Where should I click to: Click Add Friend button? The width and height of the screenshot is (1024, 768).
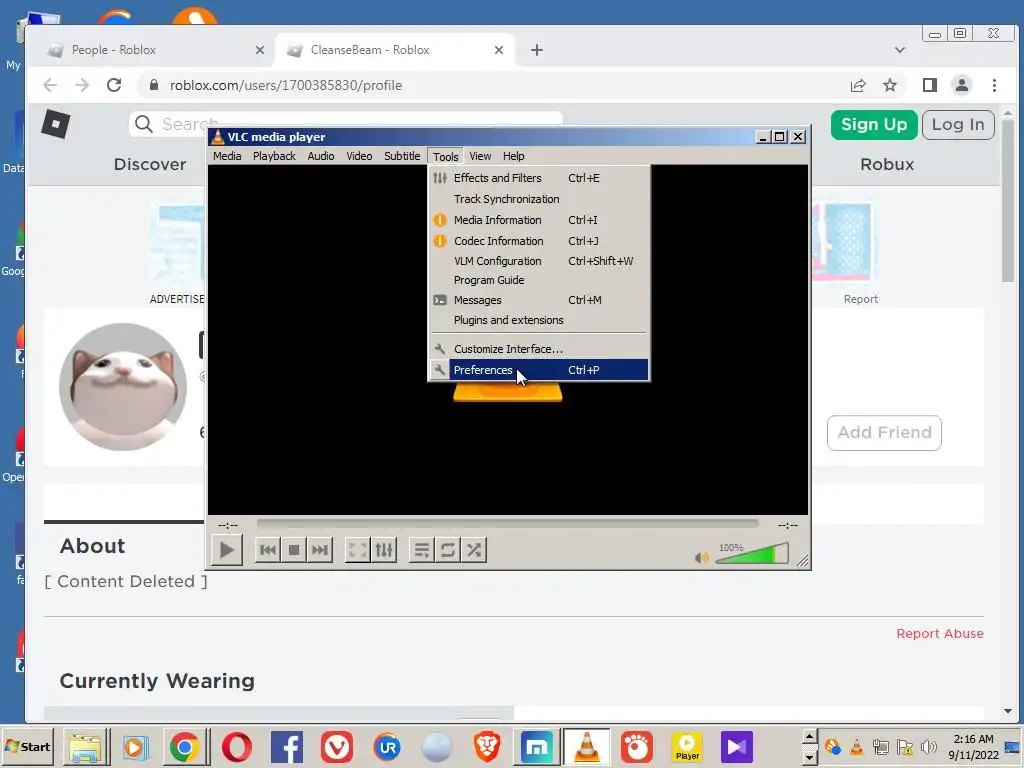pyautogui.click(x=884, y=433)
